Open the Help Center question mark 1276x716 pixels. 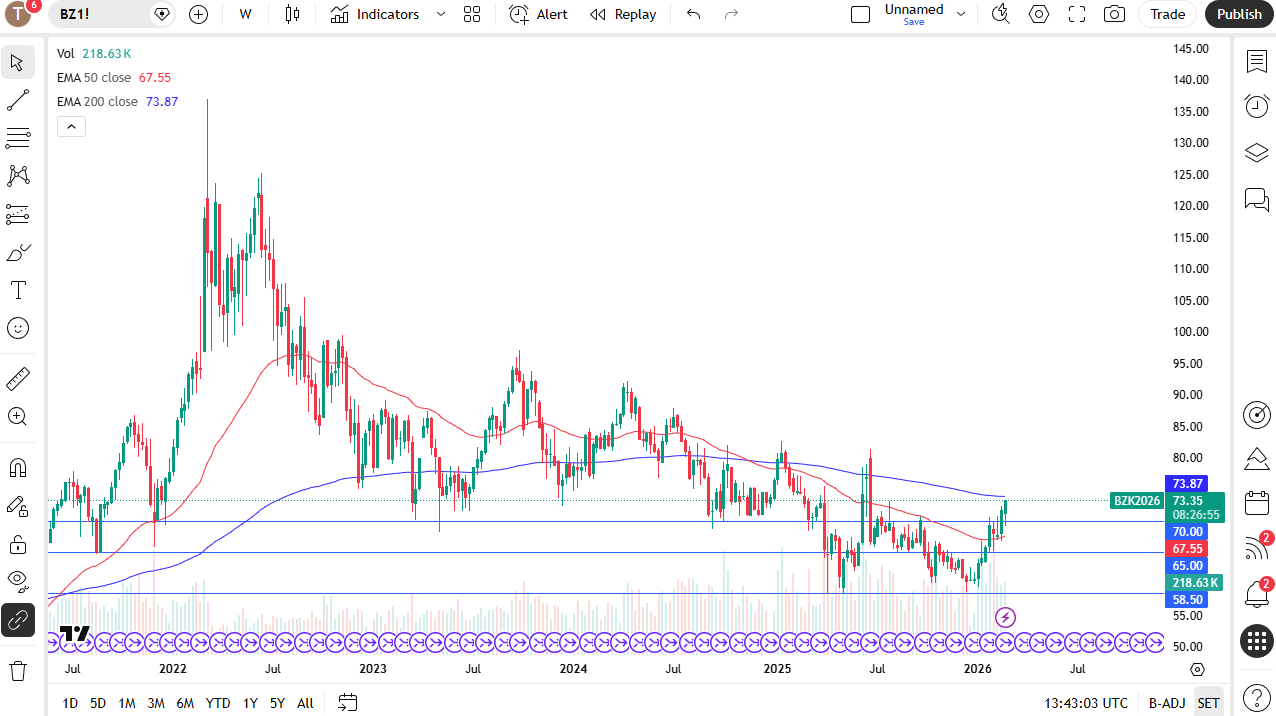tap(1257, 697)
